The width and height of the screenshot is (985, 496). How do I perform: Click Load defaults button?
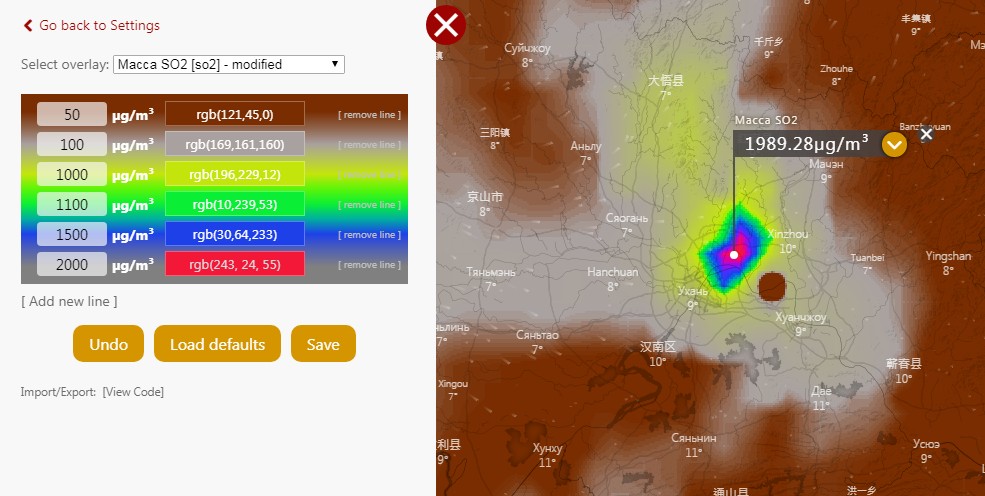[x=217, y=344]
